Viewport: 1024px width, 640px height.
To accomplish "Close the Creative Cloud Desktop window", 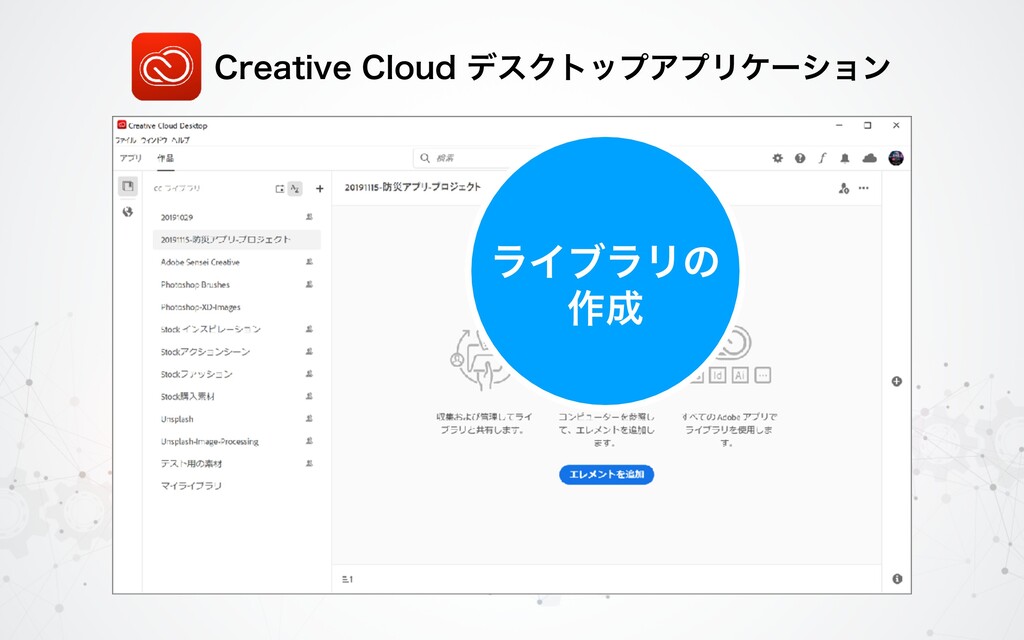I will (896, 125).
